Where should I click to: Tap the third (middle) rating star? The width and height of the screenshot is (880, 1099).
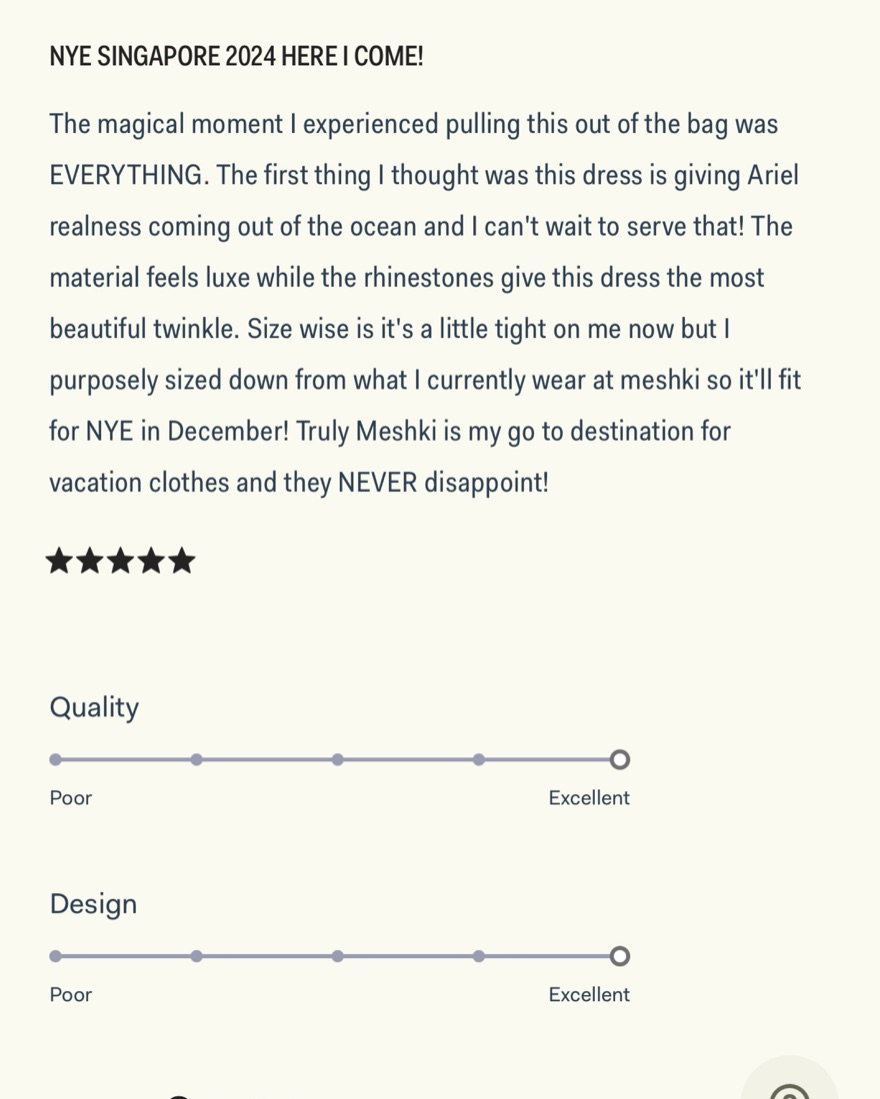coord(120,561)
